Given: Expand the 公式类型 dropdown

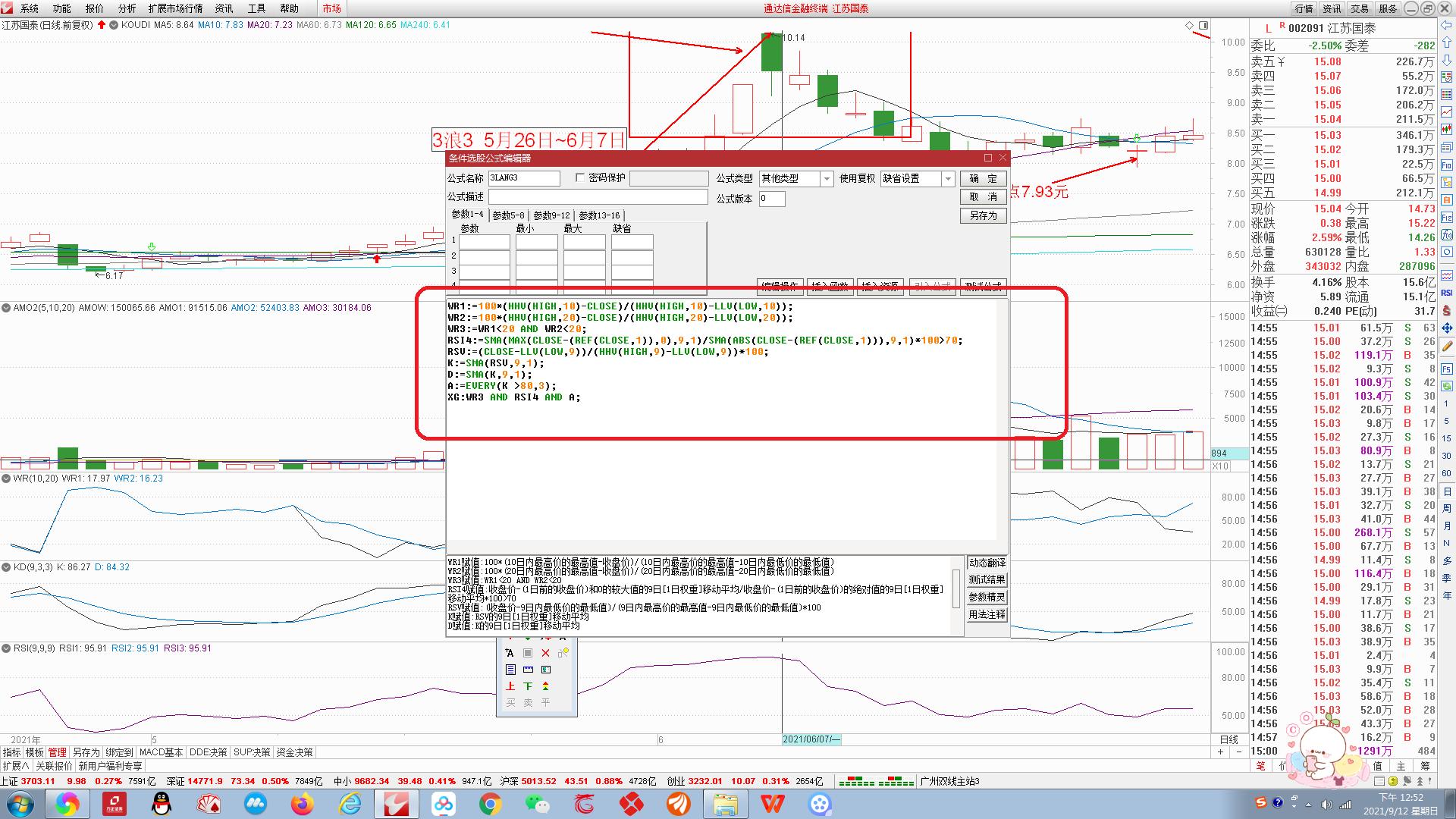Looking at the screenshot, I should [827, 179].
